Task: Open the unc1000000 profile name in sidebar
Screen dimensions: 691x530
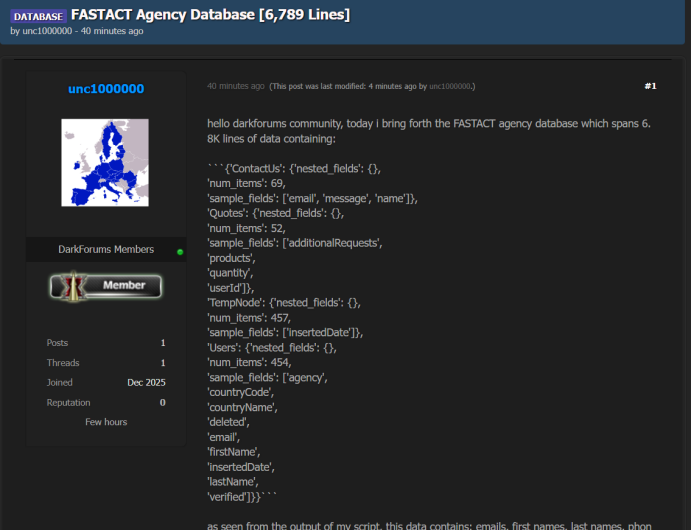Action: tap(106, 89)
